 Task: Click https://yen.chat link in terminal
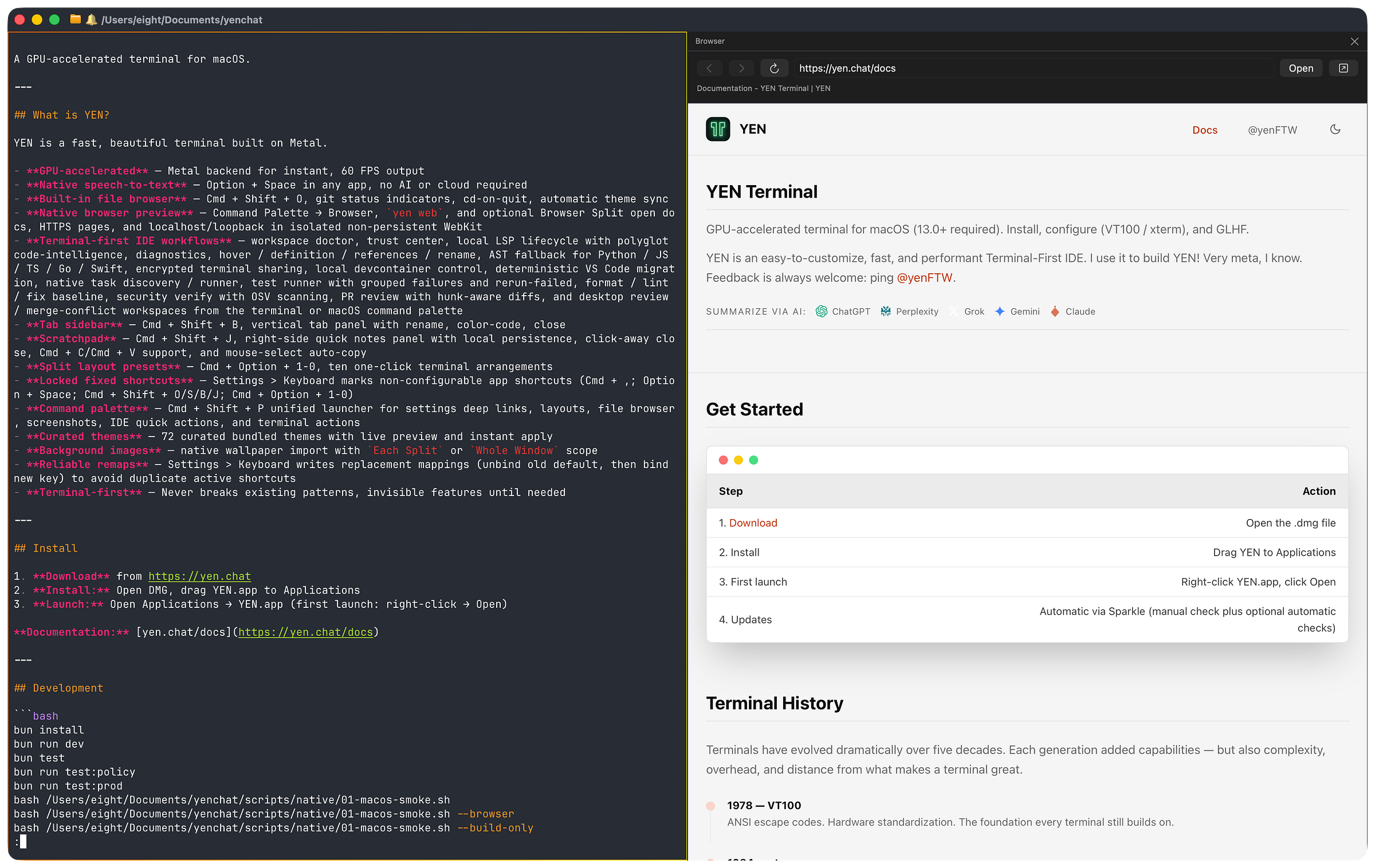pyautogui.click(x=199, y=576)
